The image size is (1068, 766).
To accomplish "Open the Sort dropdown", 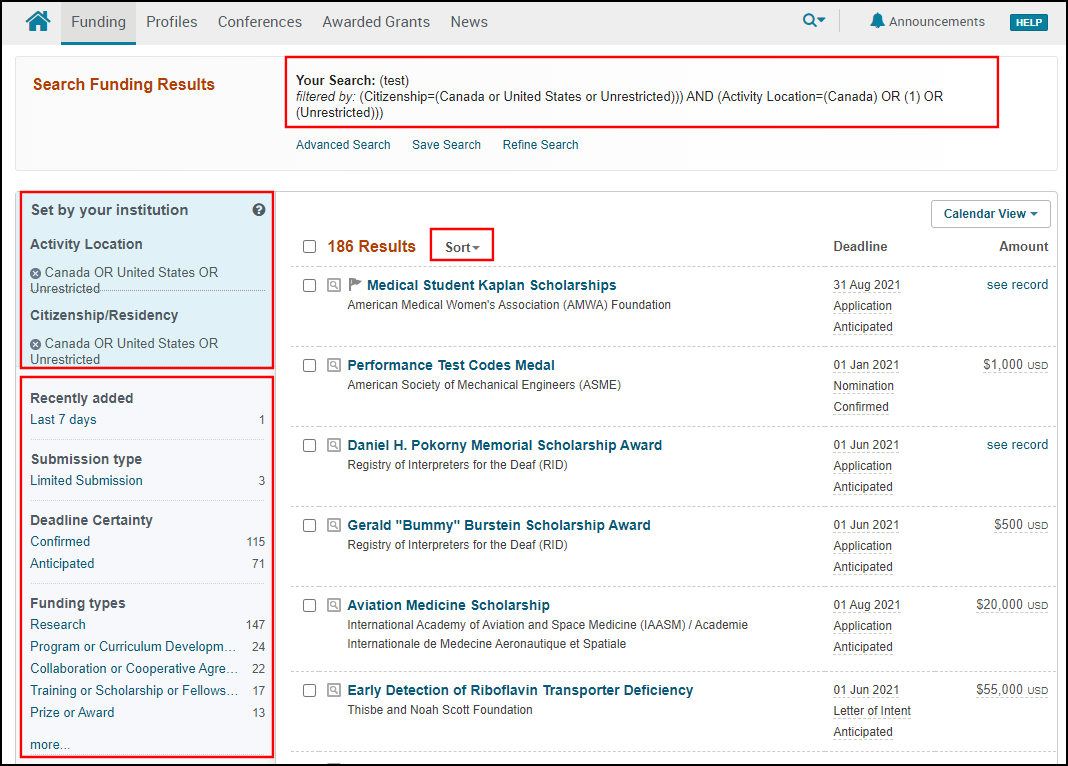I will click(462, 247).
